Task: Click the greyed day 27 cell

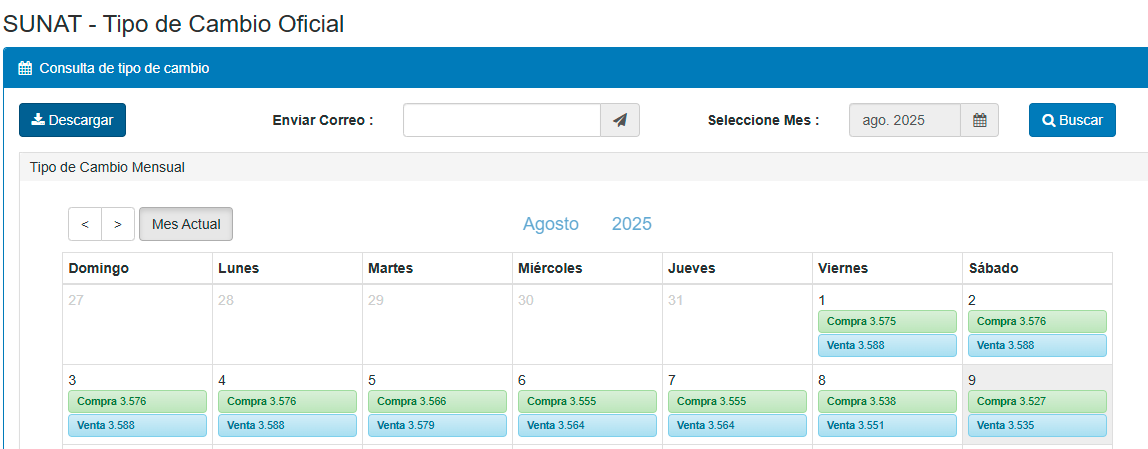Action: (x=138, y=324)
